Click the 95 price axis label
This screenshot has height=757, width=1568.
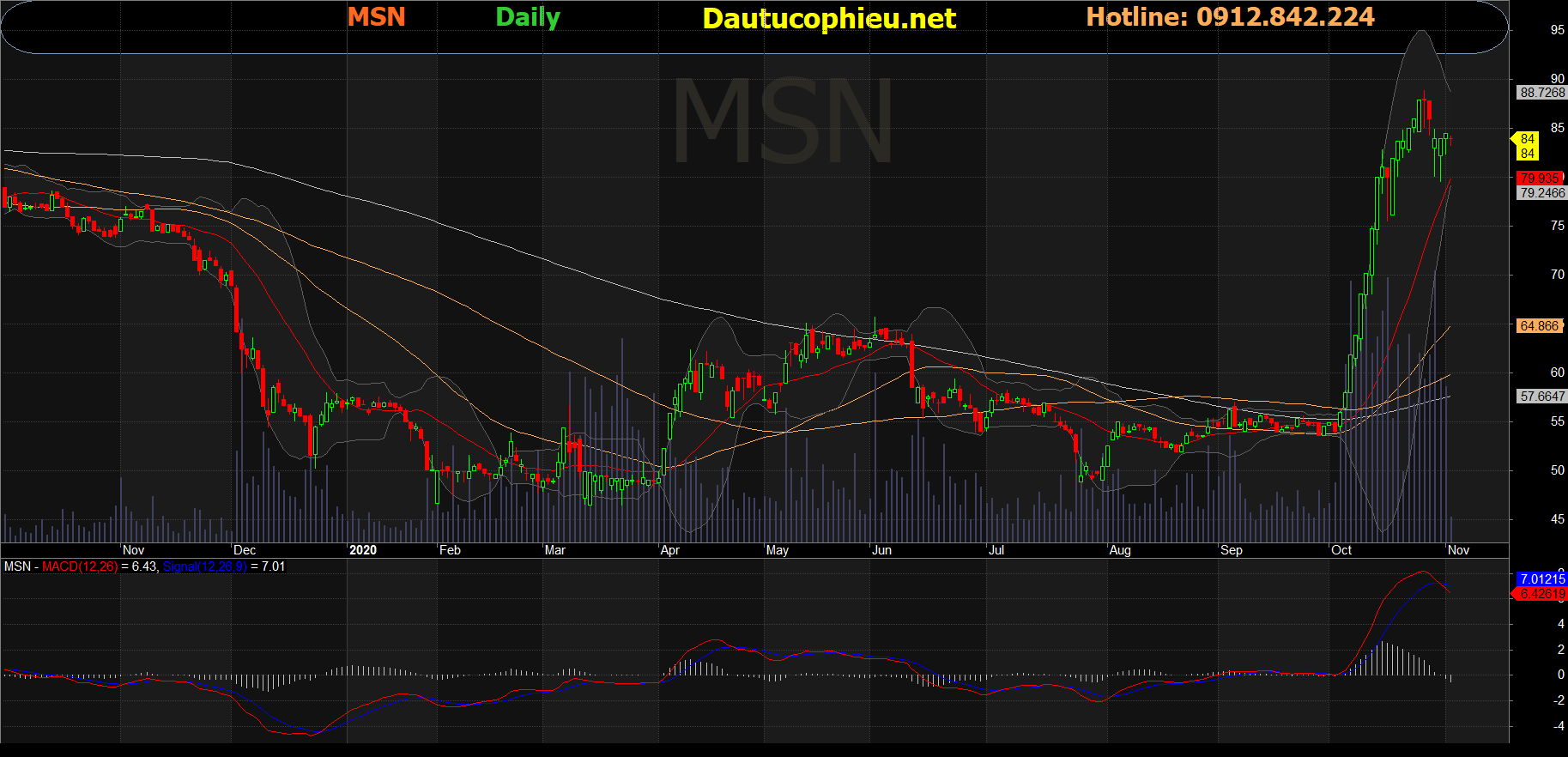1558,30
